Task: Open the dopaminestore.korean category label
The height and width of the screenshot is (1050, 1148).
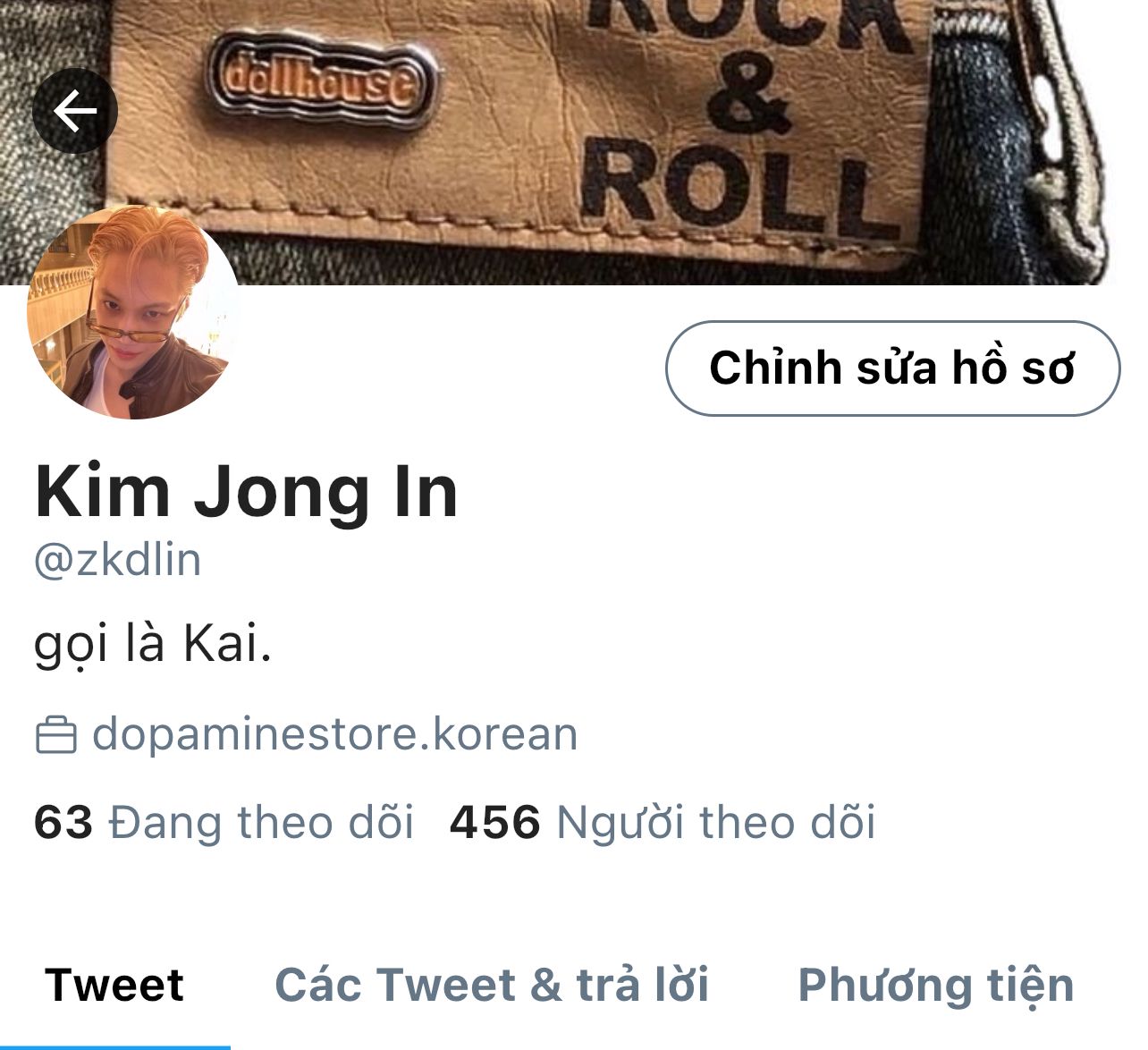Action: pos(335,734)
